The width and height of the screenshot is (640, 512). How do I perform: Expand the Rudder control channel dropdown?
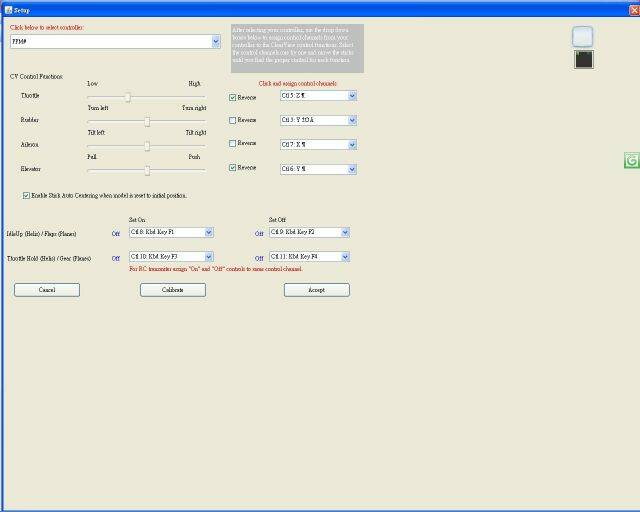point(352,120)
